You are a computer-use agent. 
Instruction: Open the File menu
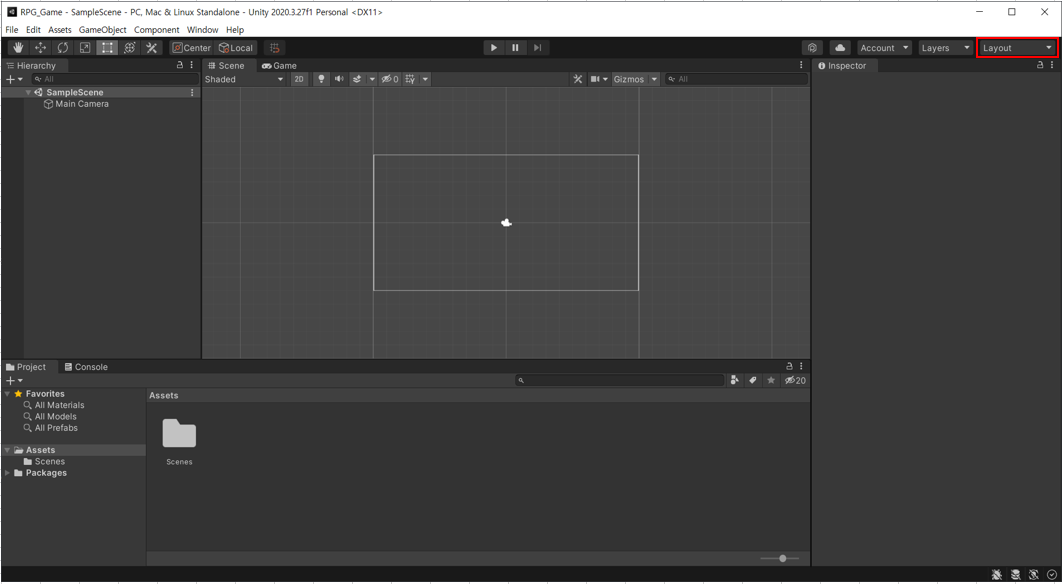pos(12,30)
